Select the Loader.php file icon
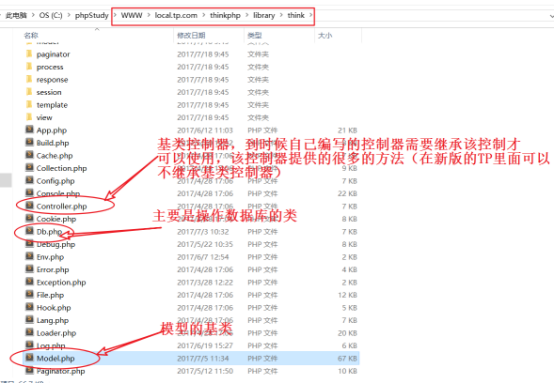The height and width of the screenshot is (384, 554). click(30, 333)
